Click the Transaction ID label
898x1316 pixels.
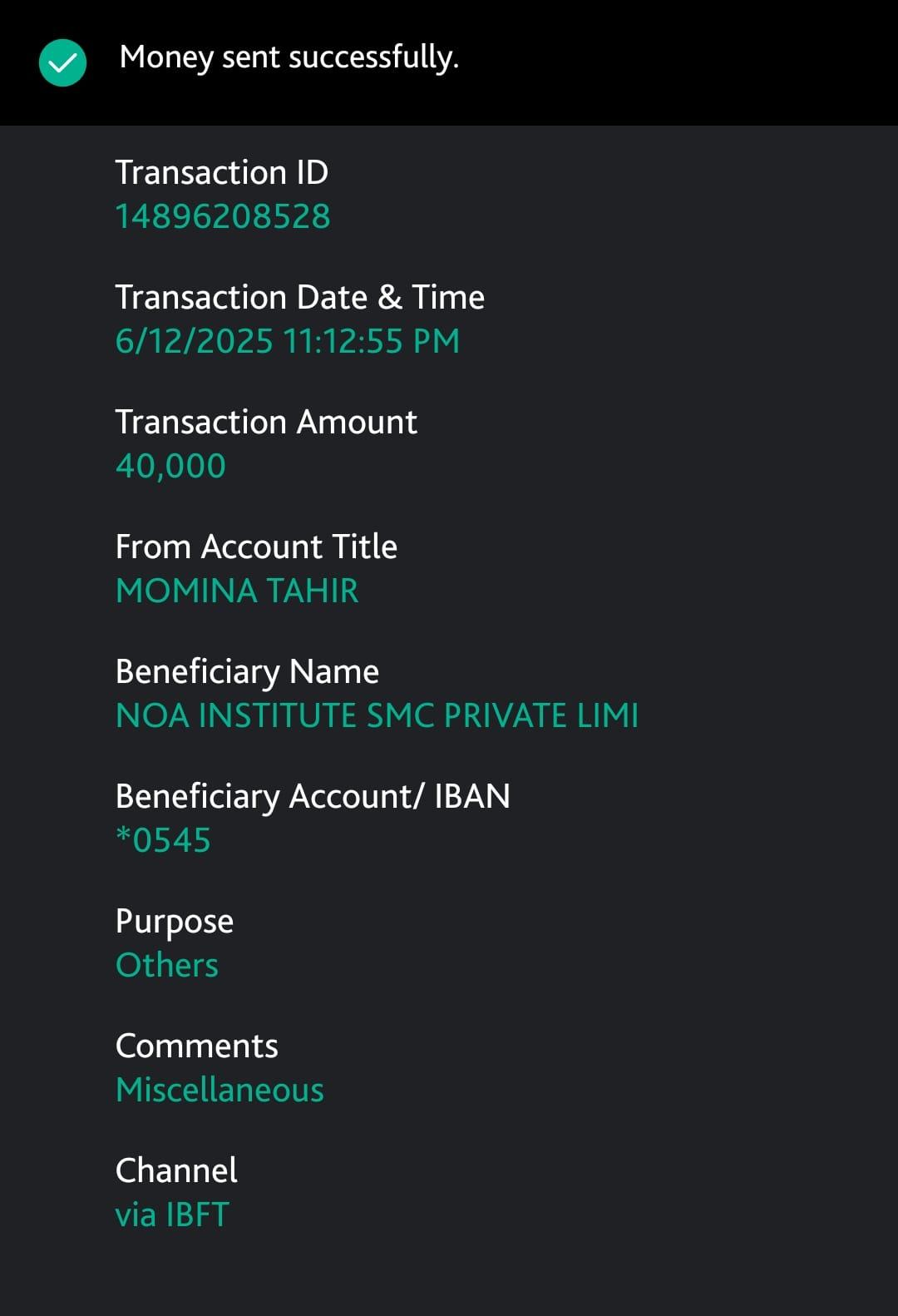(x=221, y=172)
